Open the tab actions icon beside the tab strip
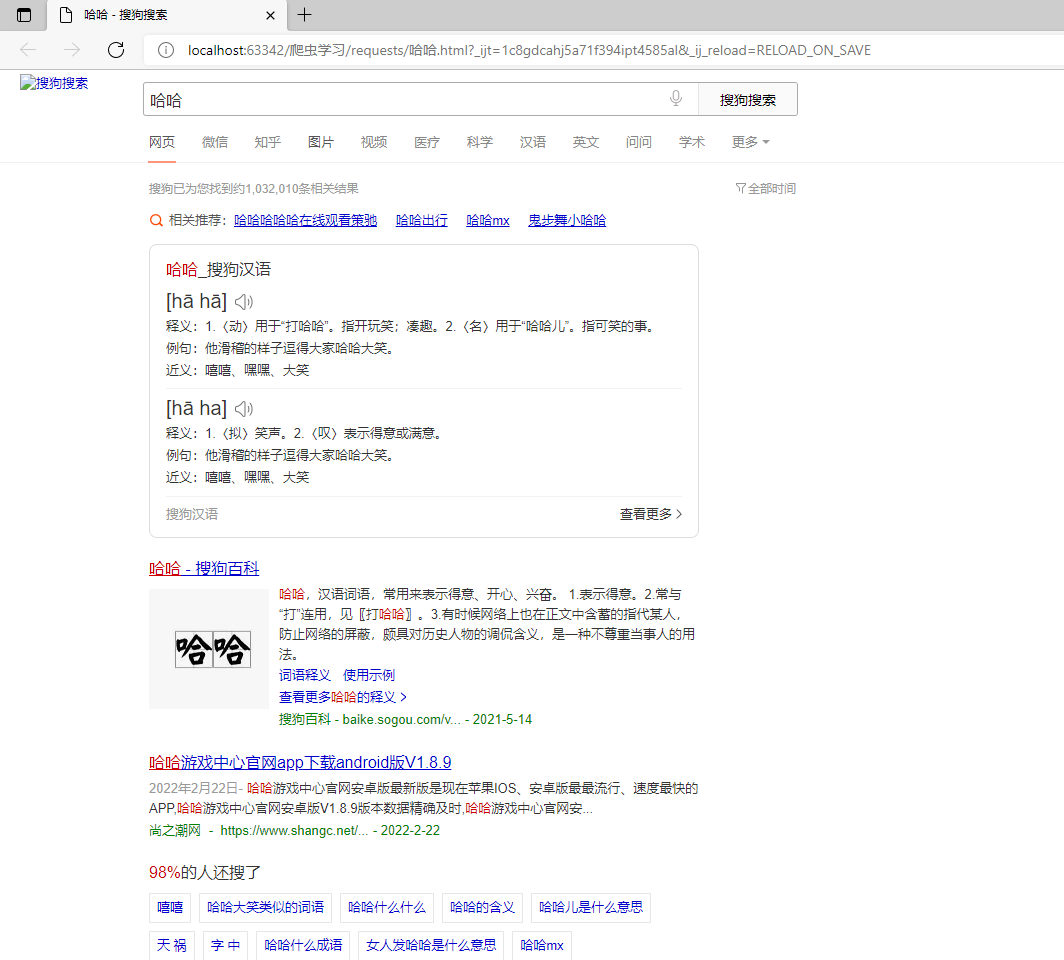Viewport: 1064px width, 960px height. (x=24, y=15)
